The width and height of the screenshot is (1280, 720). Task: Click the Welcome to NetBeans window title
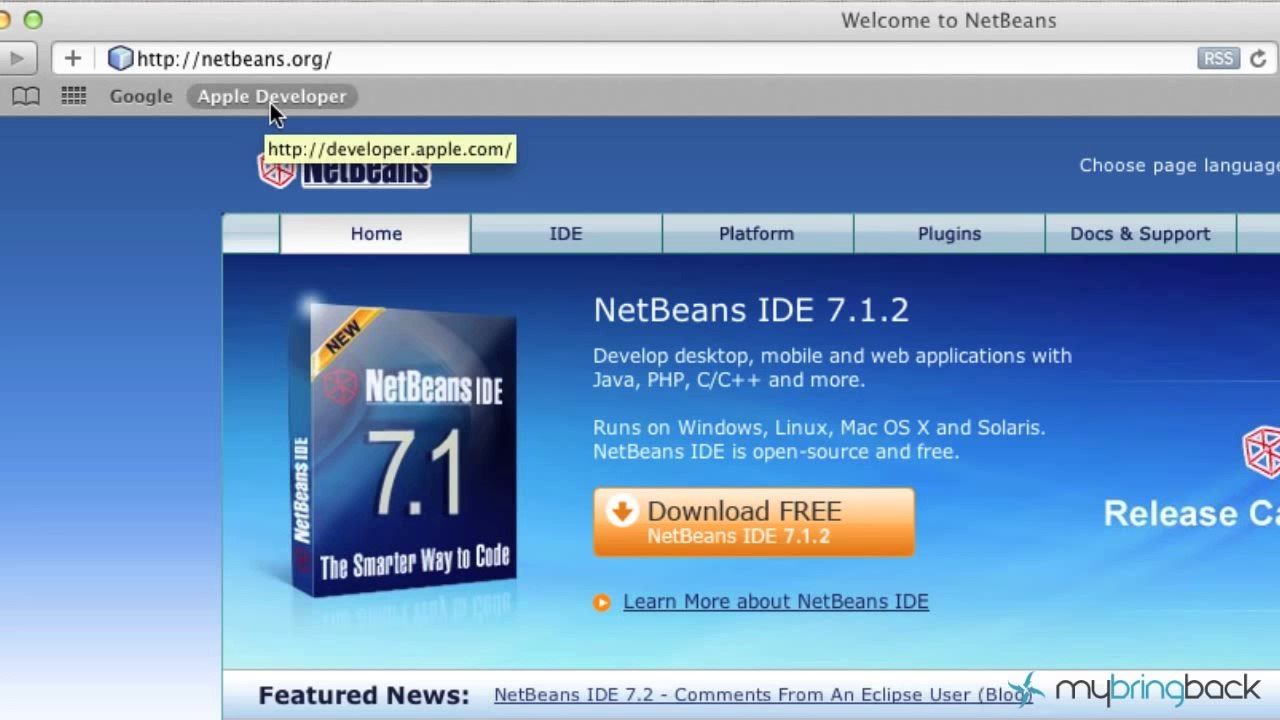[948, 20]
